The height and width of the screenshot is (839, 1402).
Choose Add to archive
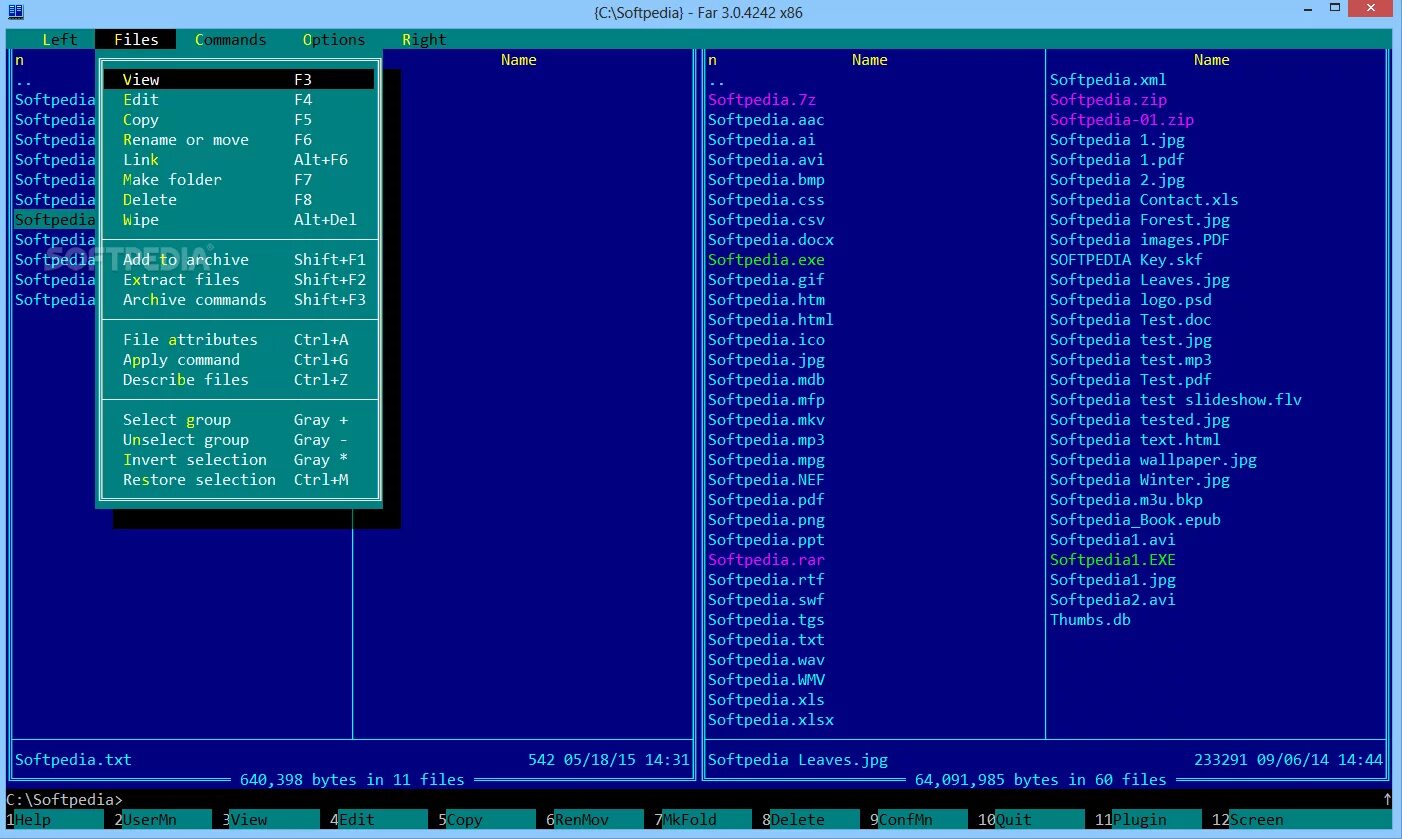coord(239,260)
